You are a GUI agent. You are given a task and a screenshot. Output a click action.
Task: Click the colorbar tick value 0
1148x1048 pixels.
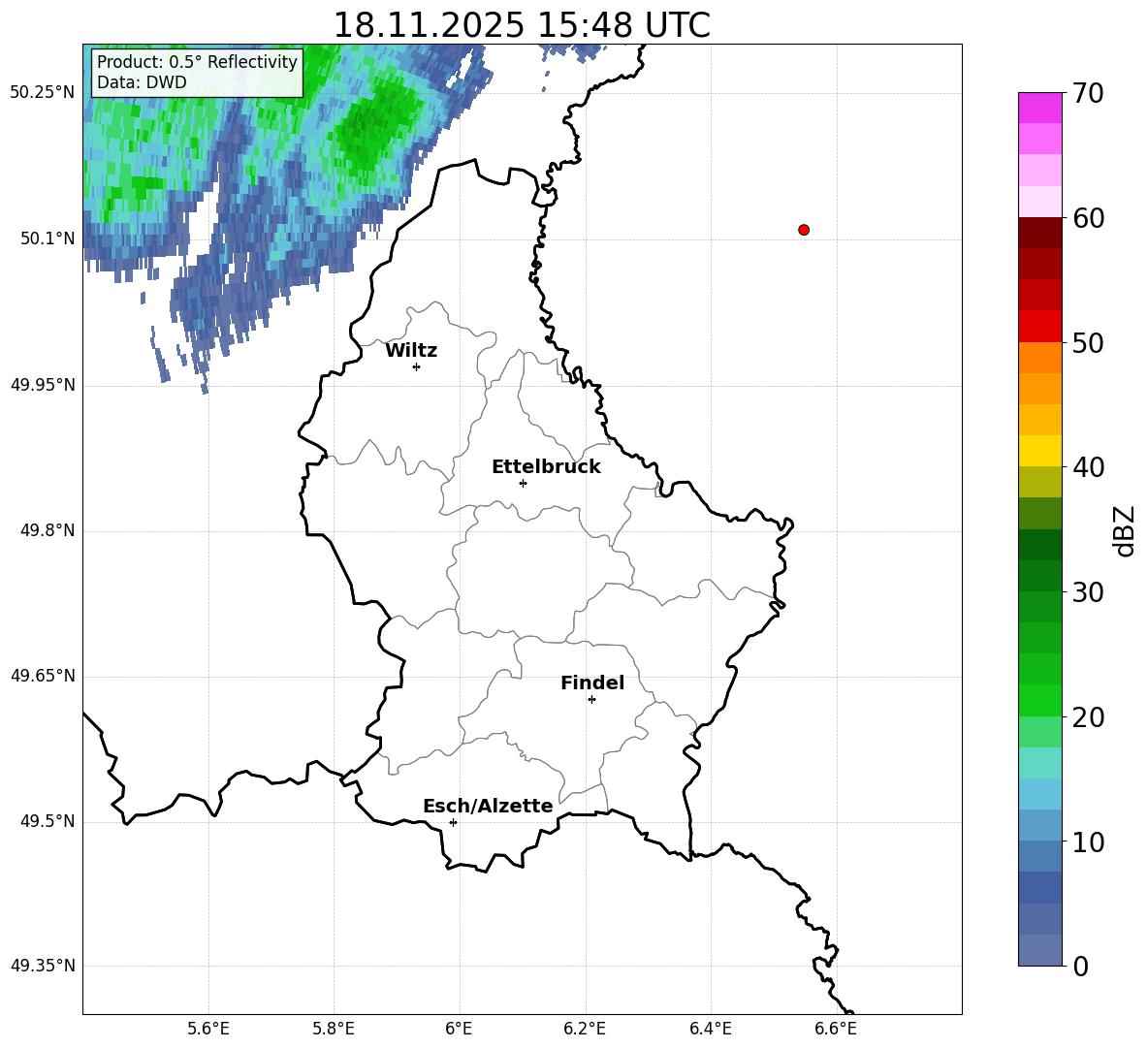coord(1080,966)
